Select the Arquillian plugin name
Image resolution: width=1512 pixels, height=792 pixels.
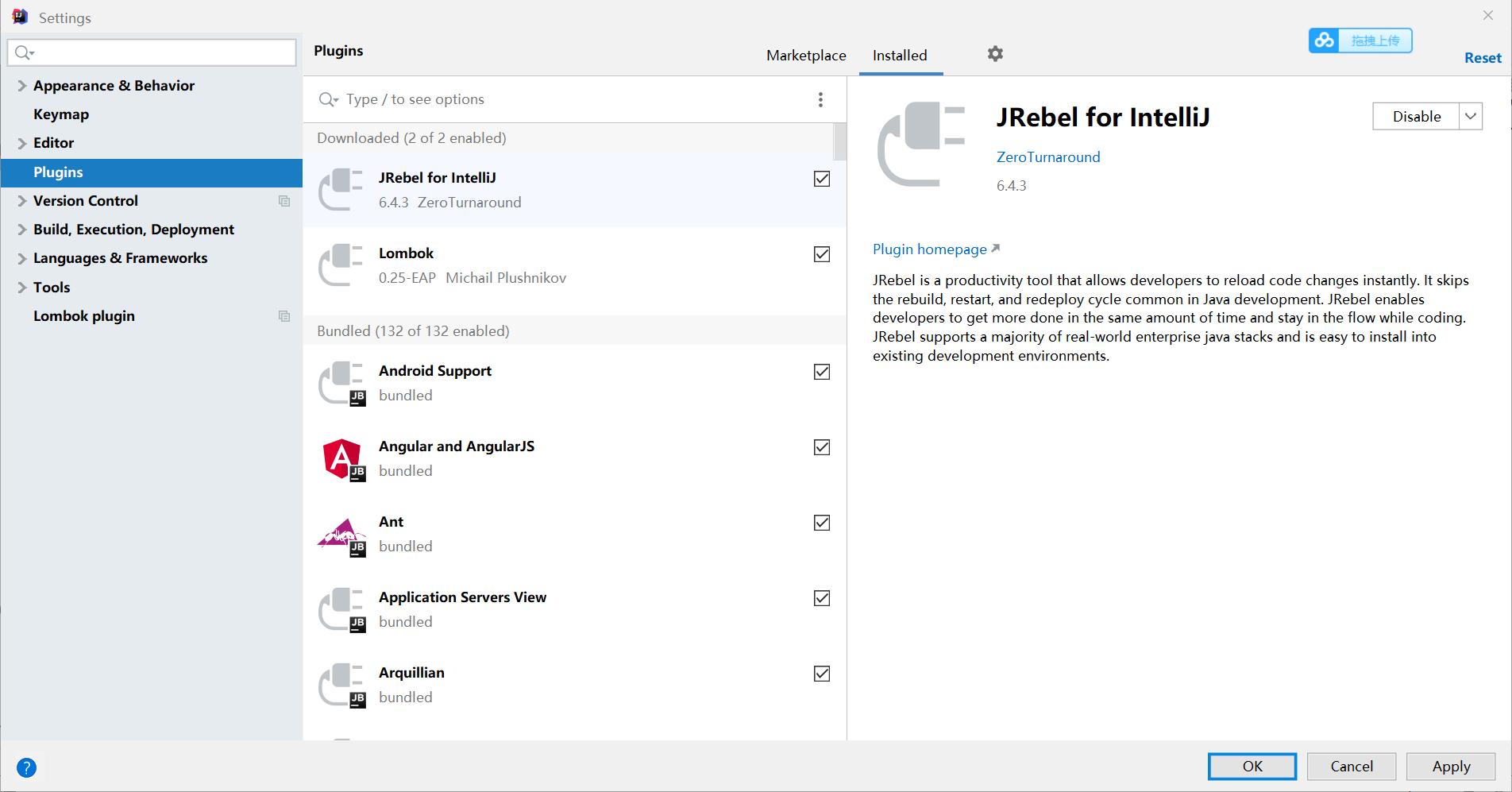coord(411,673)
